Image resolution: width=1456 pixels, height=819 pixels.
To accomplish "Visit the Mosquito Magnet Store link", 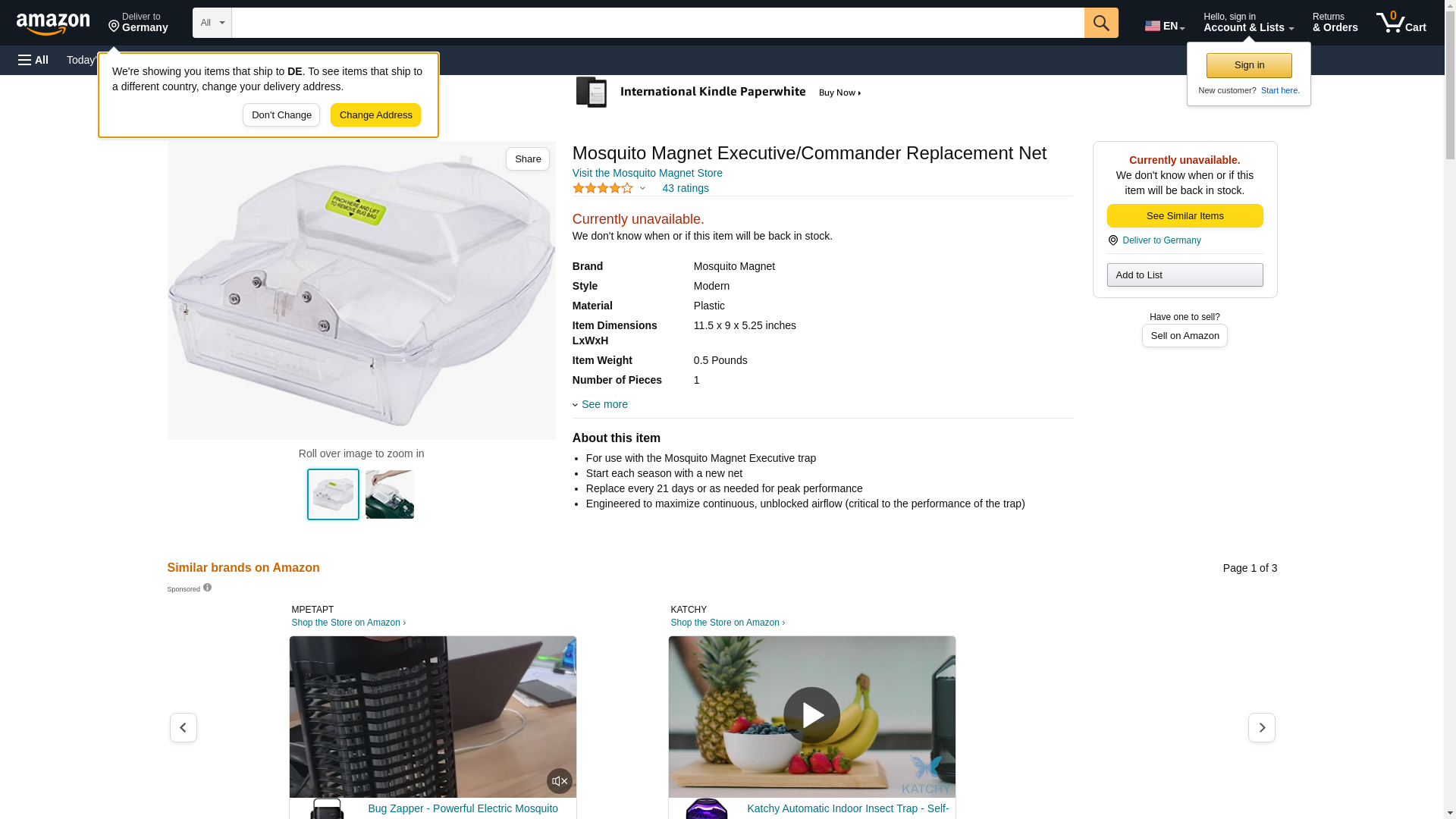I will (x=647, y=173).
